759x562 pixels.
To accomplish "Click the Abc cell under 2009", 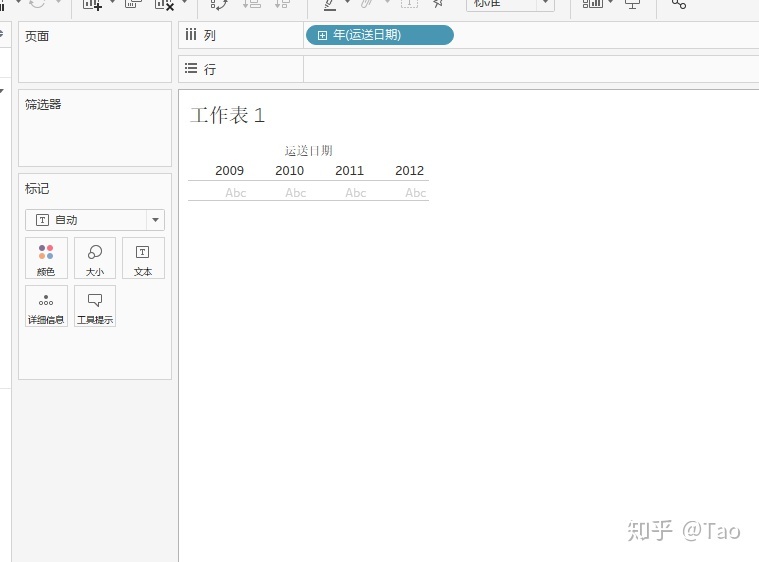I will pyautogui.click(x=236, y=193).
